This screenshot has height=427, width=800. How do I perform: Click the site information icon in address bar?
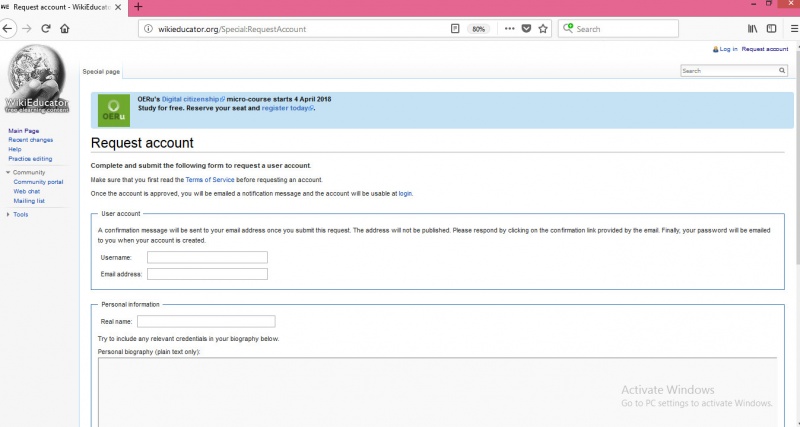coord(148,29)
